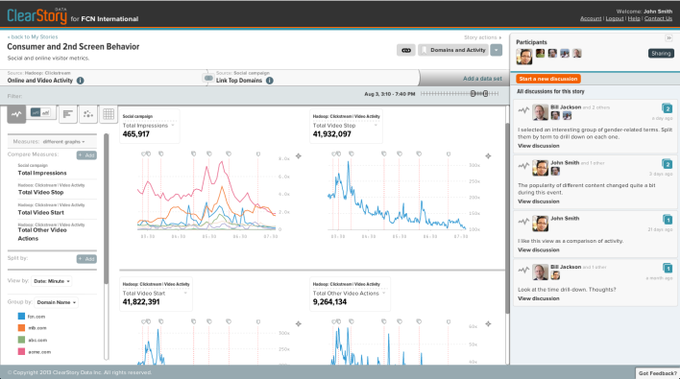Screen dimensions: 680x379
Task: Click the first participant's large avatar
Action: pyautogui.click(x=524, y=57)
